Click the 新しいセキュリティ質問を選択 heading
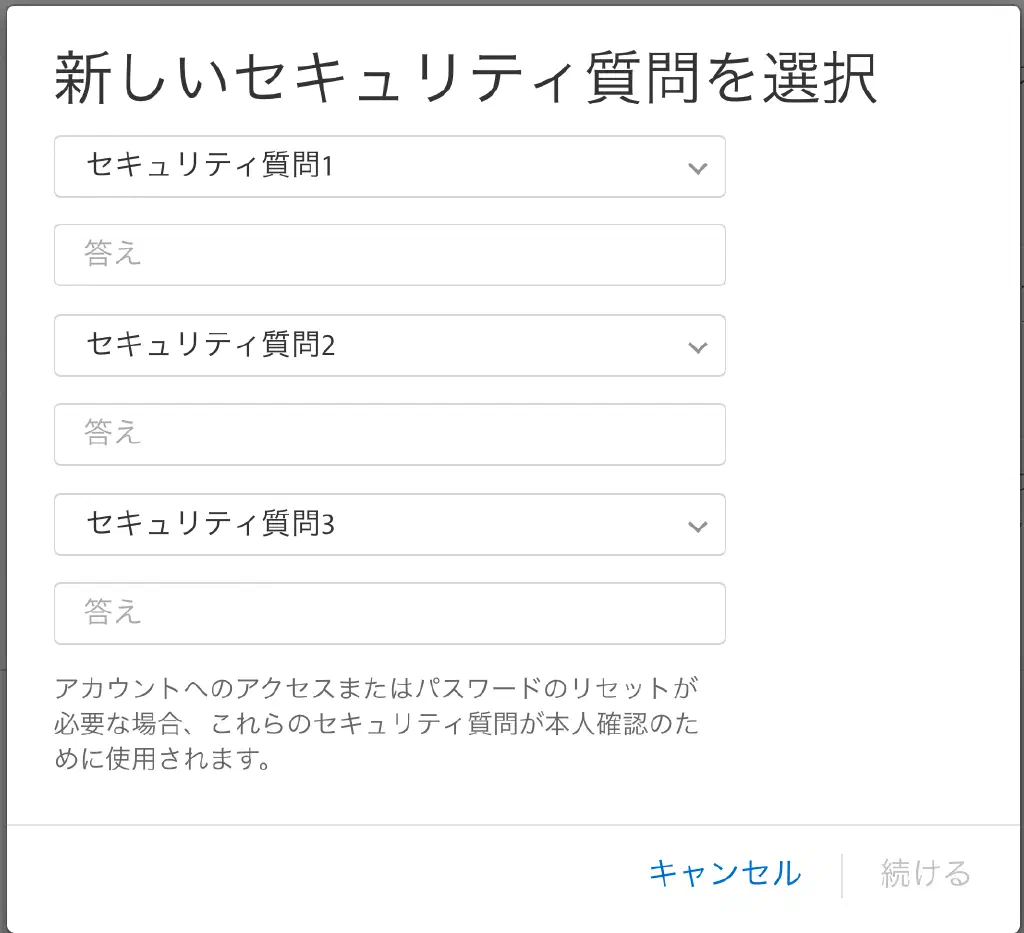1024x933 pixels. [465, 80]
